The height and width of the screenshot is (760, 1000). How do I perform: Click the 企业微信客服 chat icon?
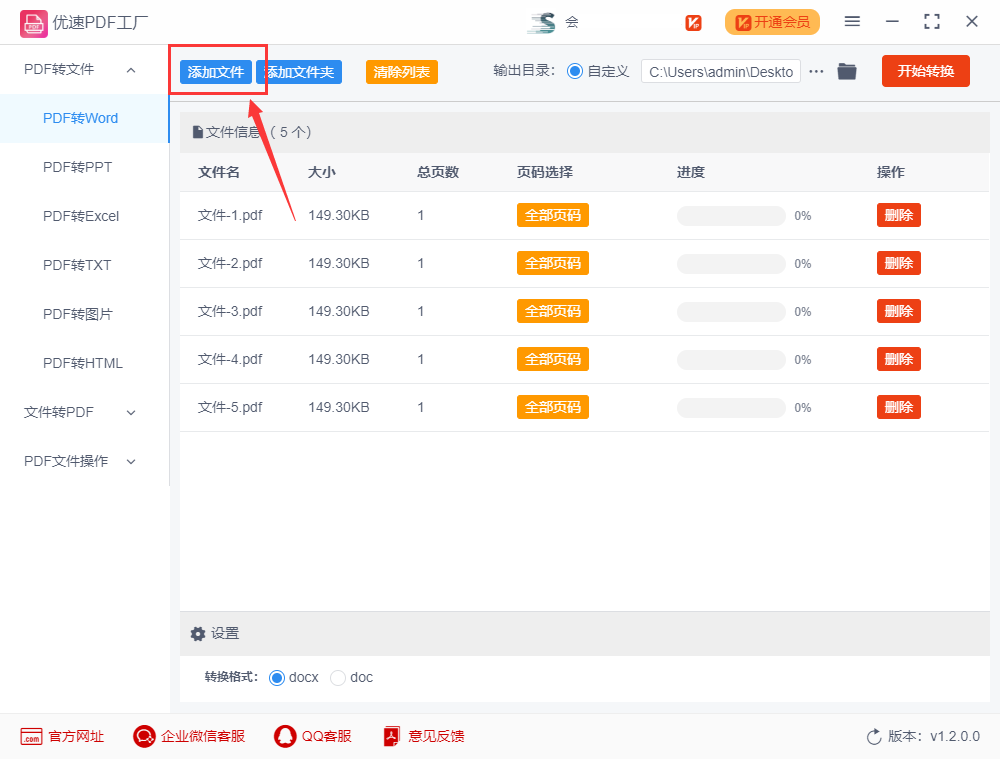pos(144,736)
